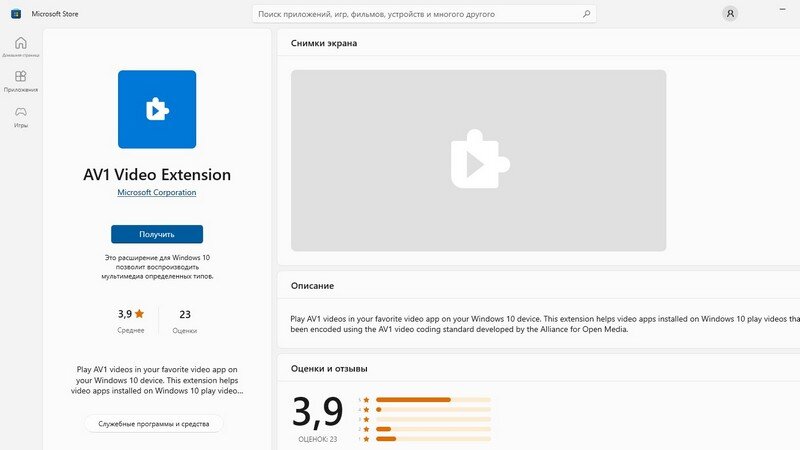The width and height of the screenshot is (800, 450).
Task: Click the Microsoft Store logo icon
Action: click(x=16, y=14)
